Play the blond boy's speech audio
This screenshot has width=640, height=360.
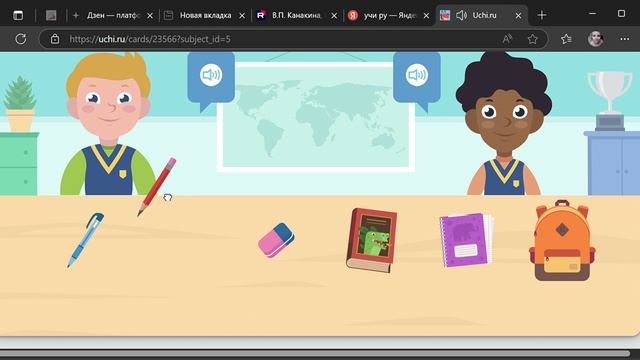(211, 75)
